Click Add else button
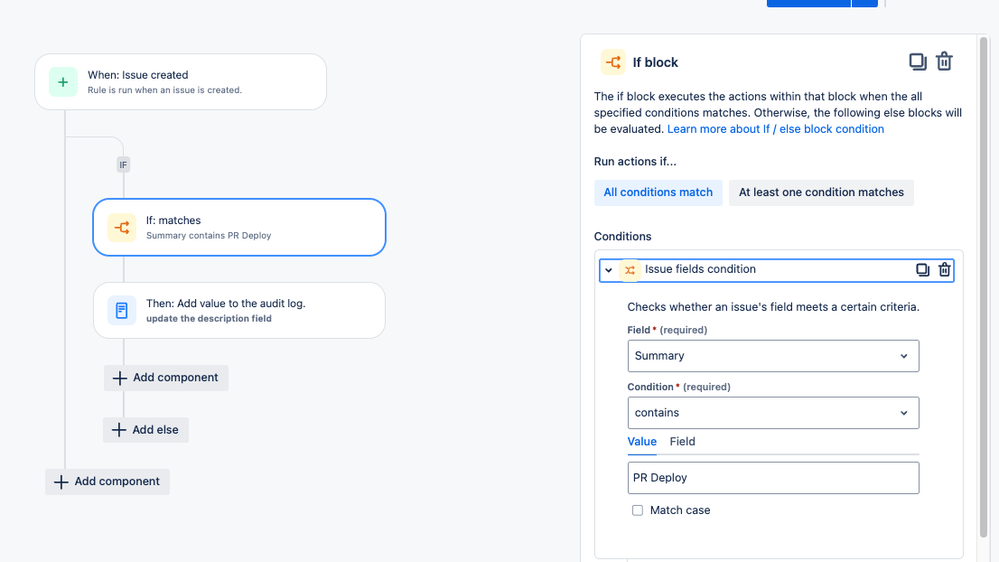This screenshot has height=562, width=999. [x=146, y=430]
